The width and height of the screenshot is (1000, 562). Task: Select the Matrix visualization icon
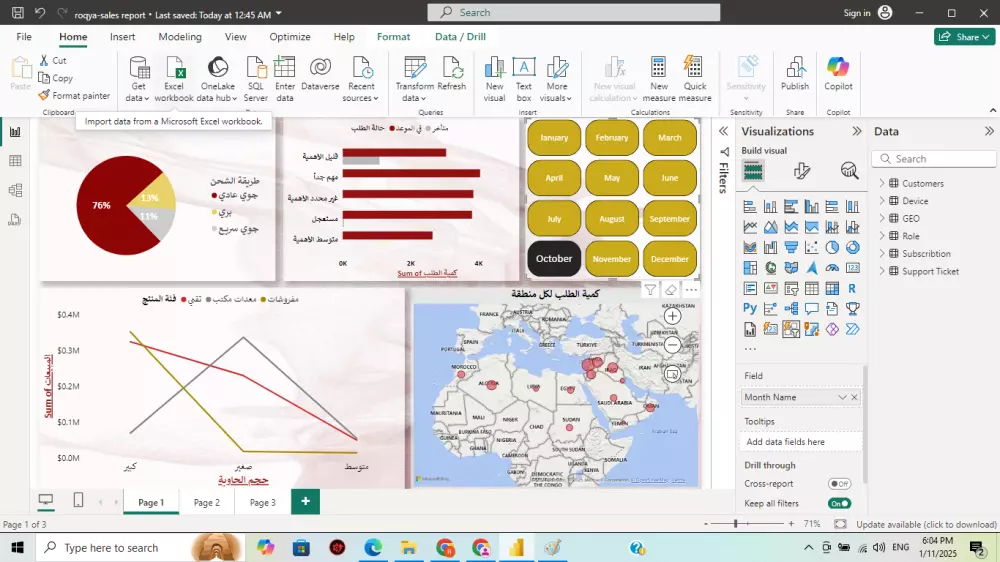coord(832,288)
